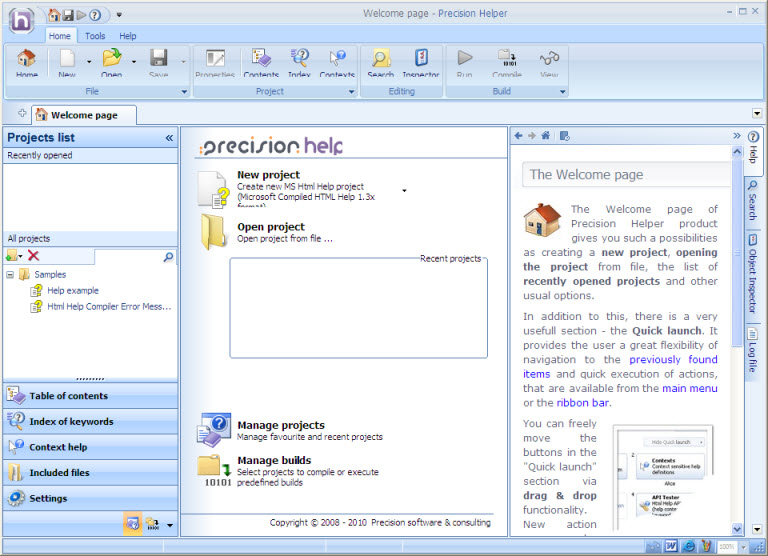Click the Internet Explorer icon in status bar
Image resolution: width=768 pixels, height=556 pixels.
[x=688, y=546]
